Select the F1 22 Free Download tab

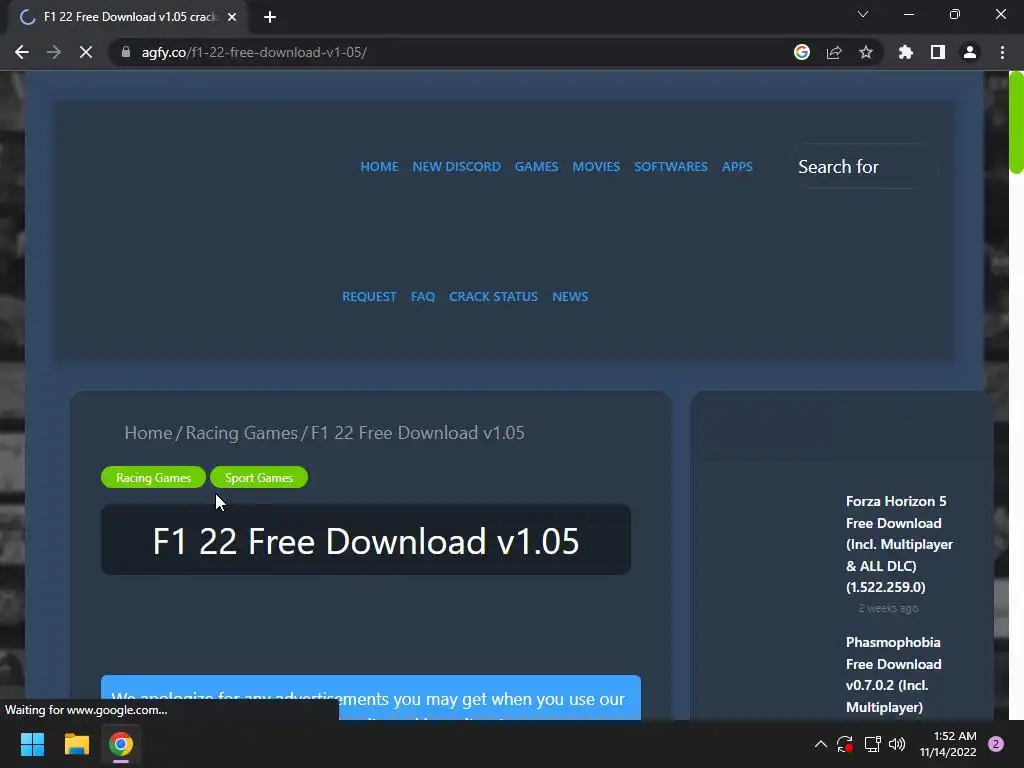click(129, 17)
